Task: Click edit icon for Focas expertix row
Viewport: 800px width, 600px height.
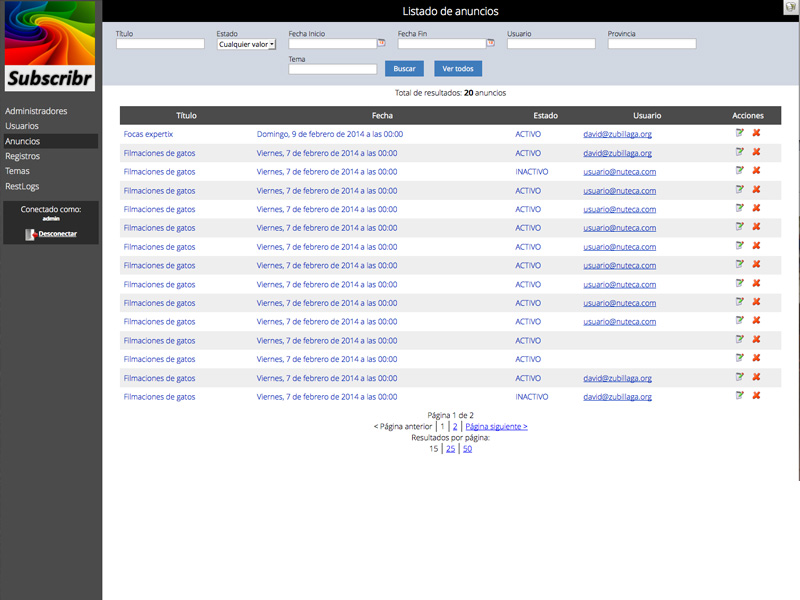Action: [x=739, y=133]
